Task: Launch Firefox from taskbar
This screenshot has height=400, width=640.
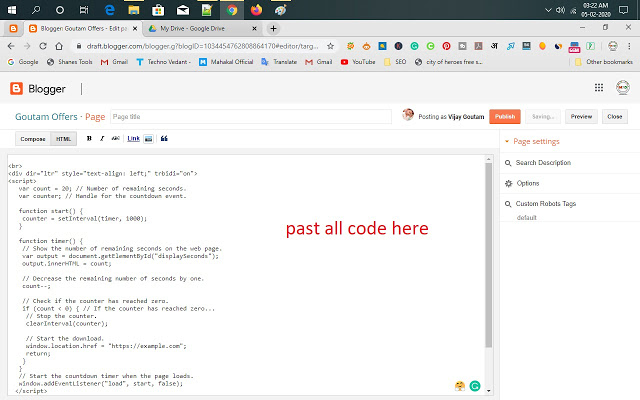Action: coord(256,10)
